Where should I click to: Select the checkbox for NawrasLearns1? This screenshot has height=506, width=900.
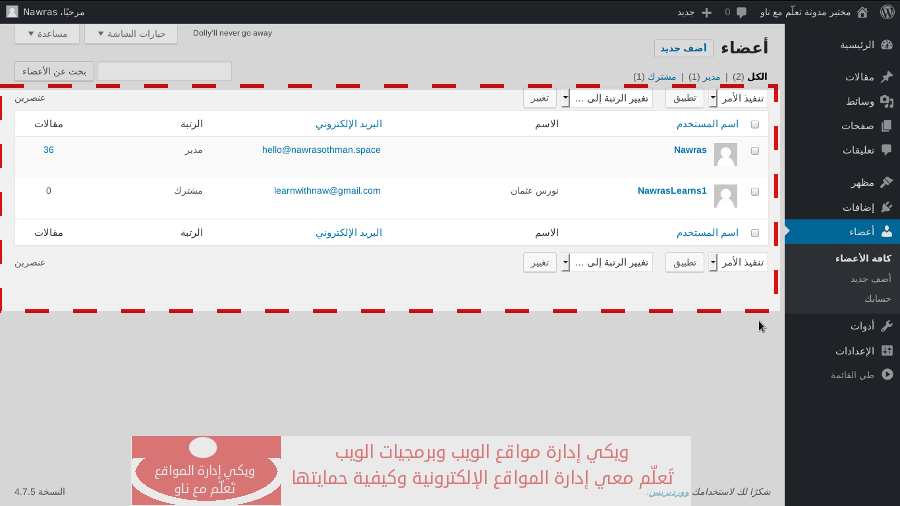pos(754,192)
